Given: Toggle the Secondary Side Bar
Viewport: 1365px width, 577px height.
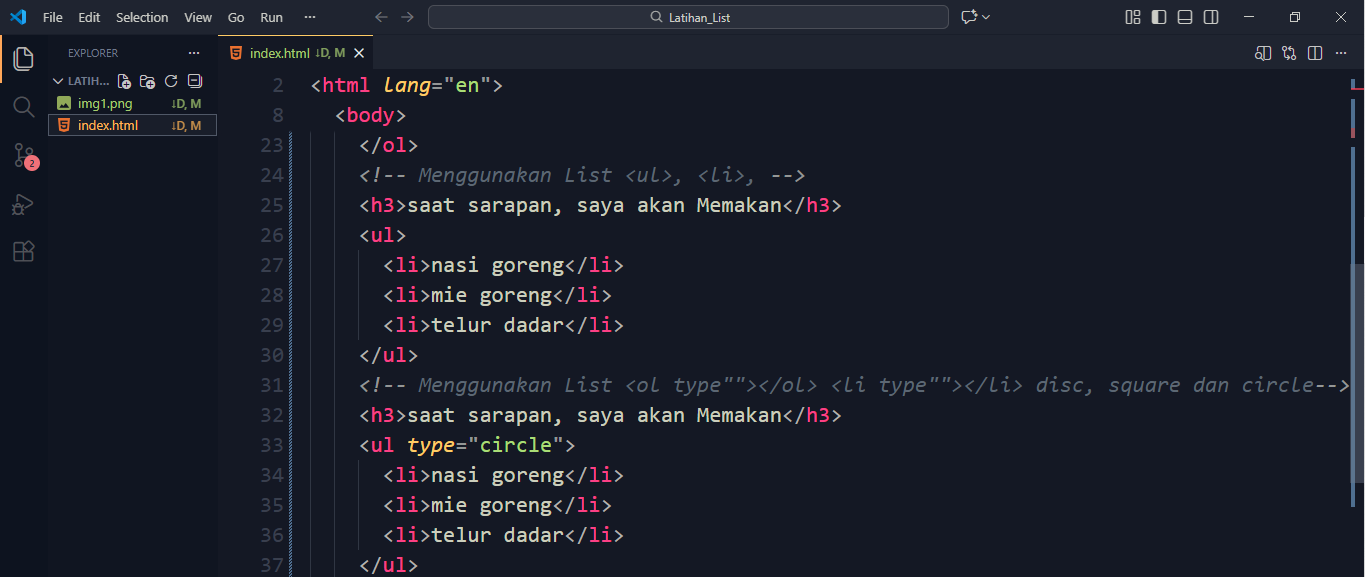Looking at the screenshot, I should 1211,17.
